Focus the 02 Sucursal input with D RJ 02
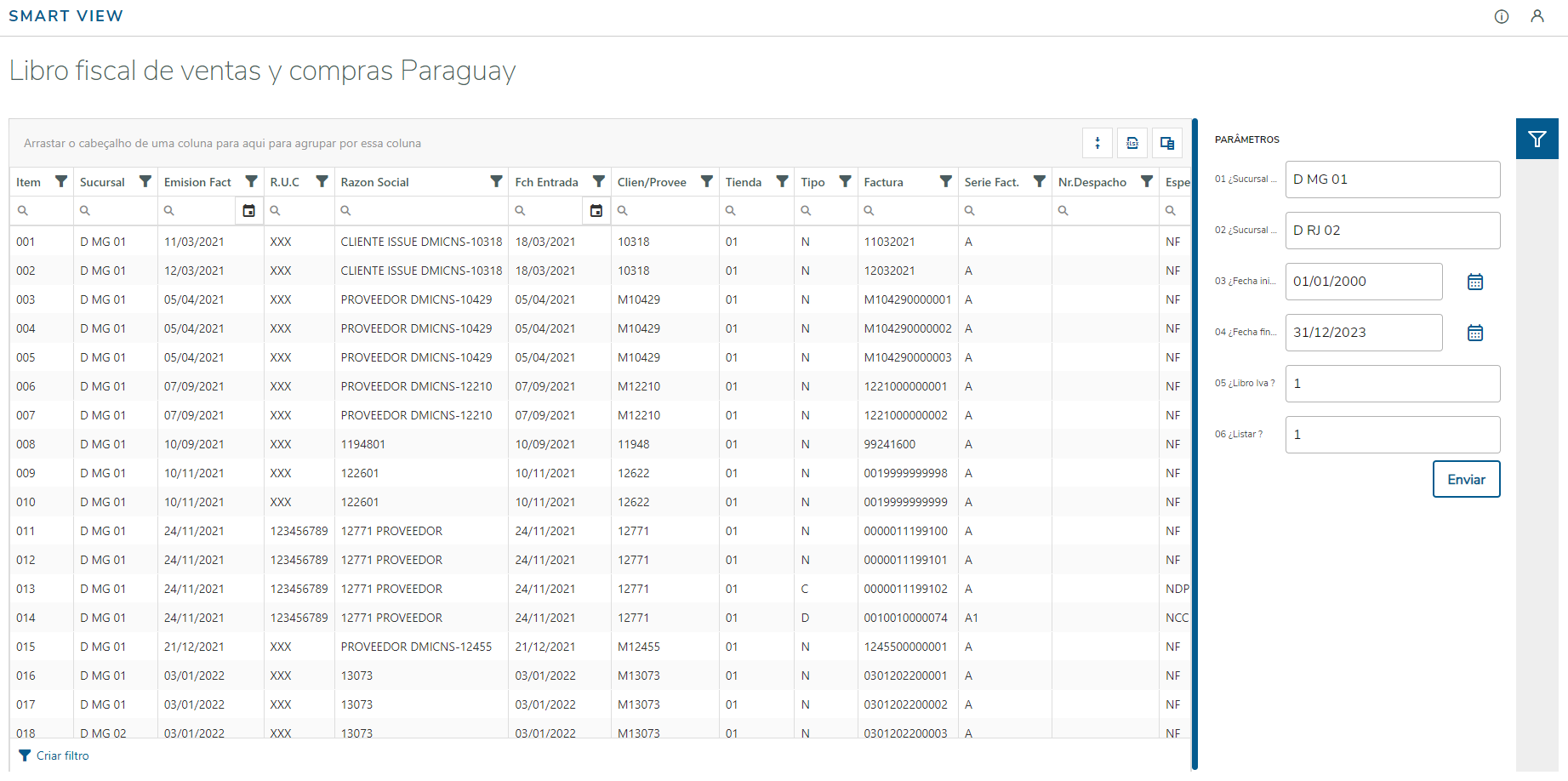Screen dimensions: 1568x781 tap(1393, 231)
